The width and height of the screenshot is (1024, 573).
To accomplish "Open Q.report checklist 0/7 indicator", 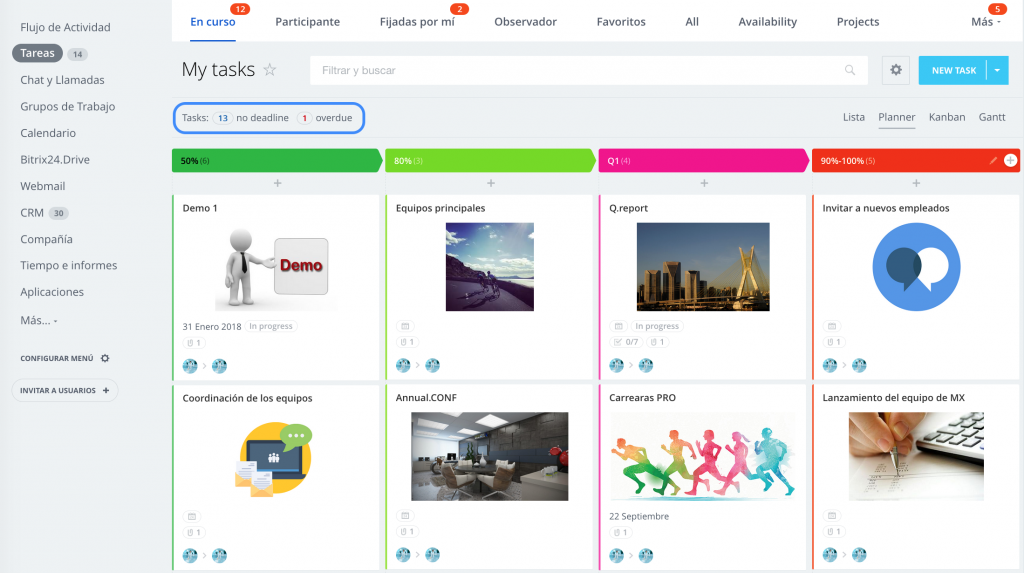I will coord(626,342).
